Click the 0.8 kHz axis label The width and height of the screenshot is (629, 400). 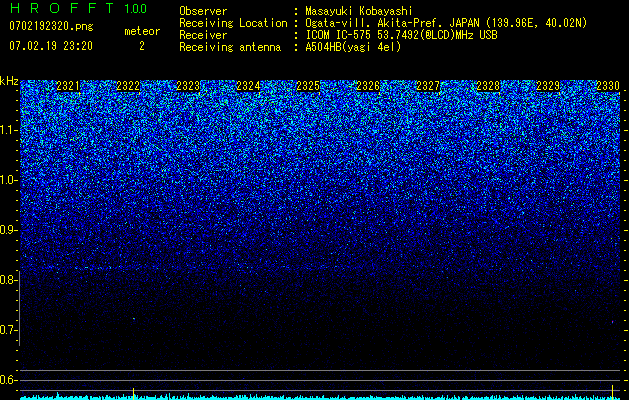(x=8, y=280)
